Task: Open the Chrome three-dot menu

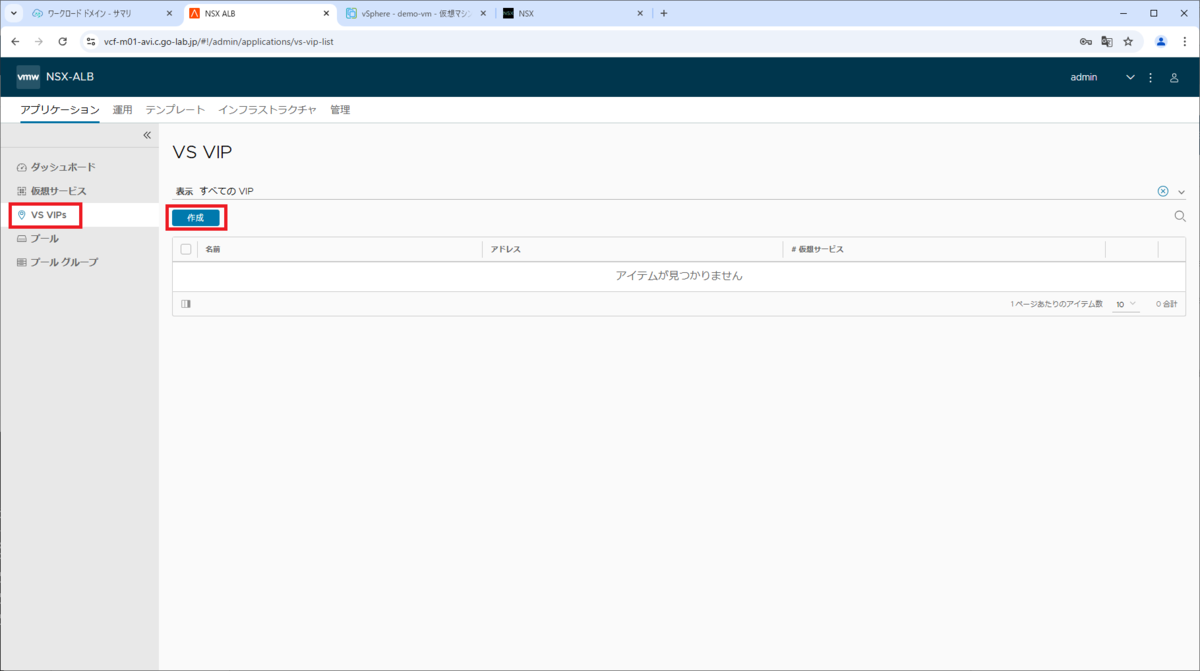Action: coord(1185,42)
